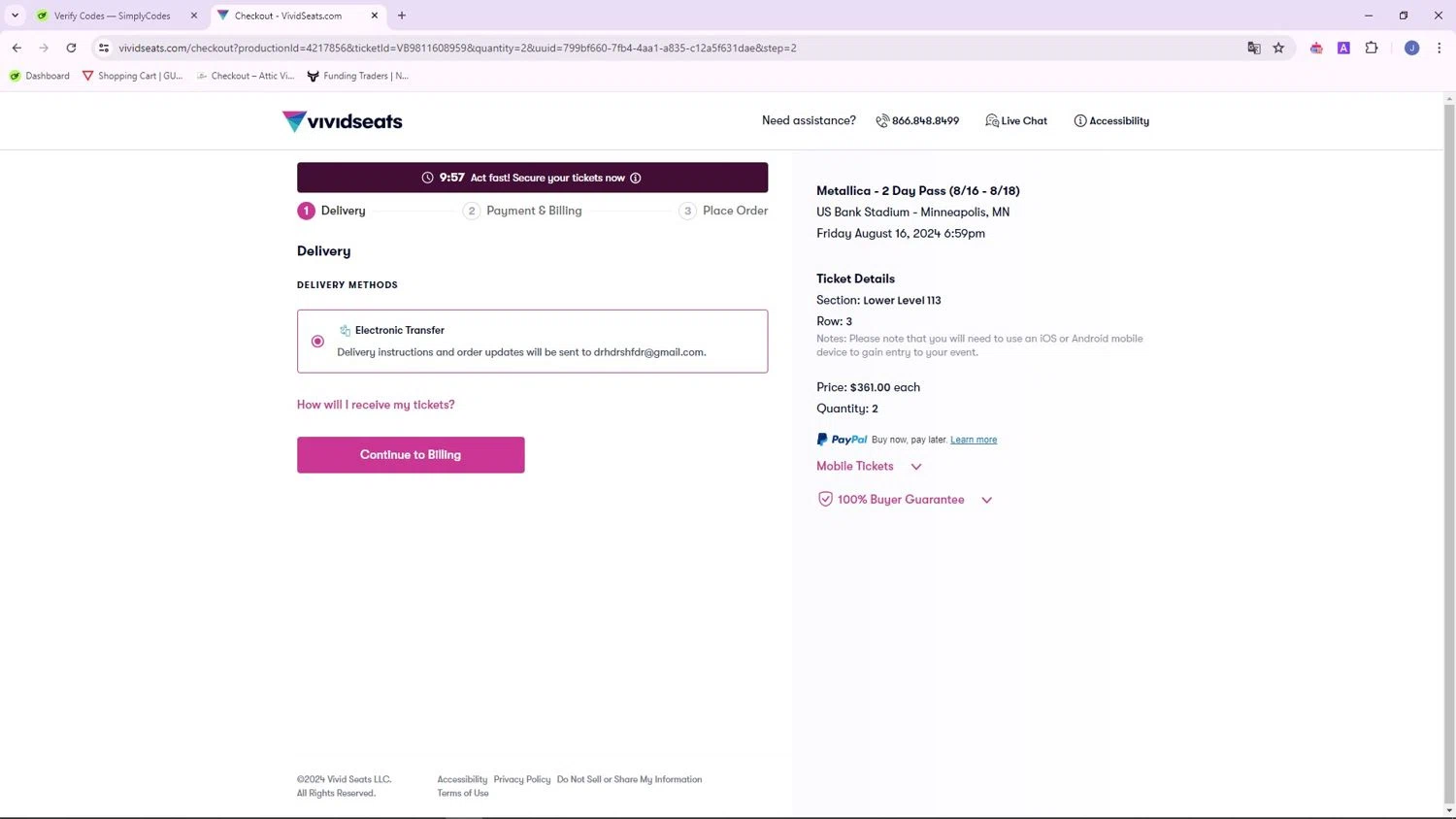
Task: Select the Place Order step
Action: (723, 211)
